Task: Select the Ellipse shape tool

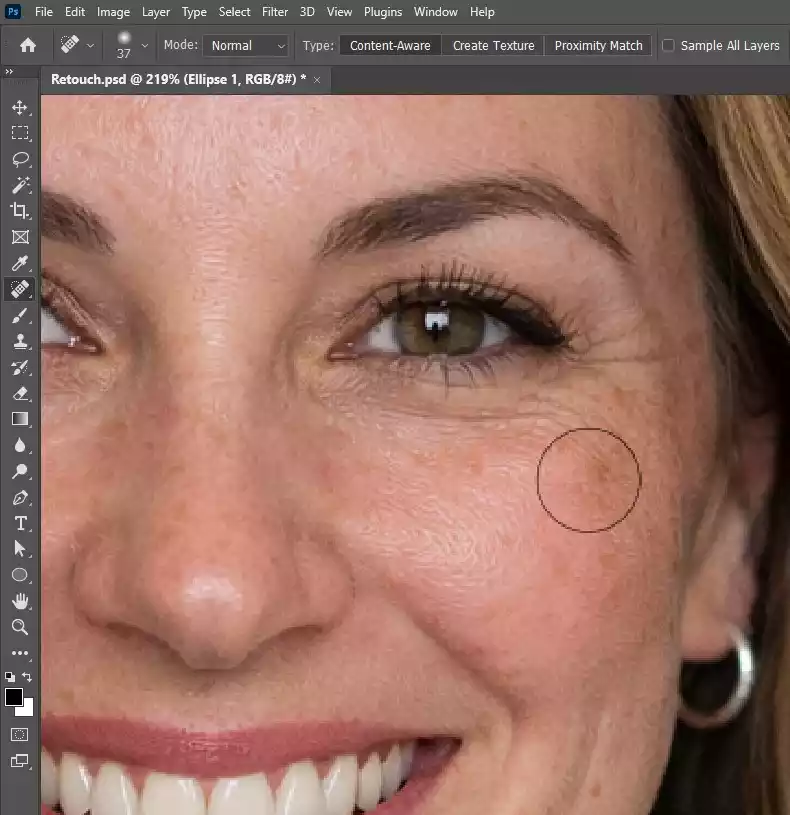Action: [20, 575]
